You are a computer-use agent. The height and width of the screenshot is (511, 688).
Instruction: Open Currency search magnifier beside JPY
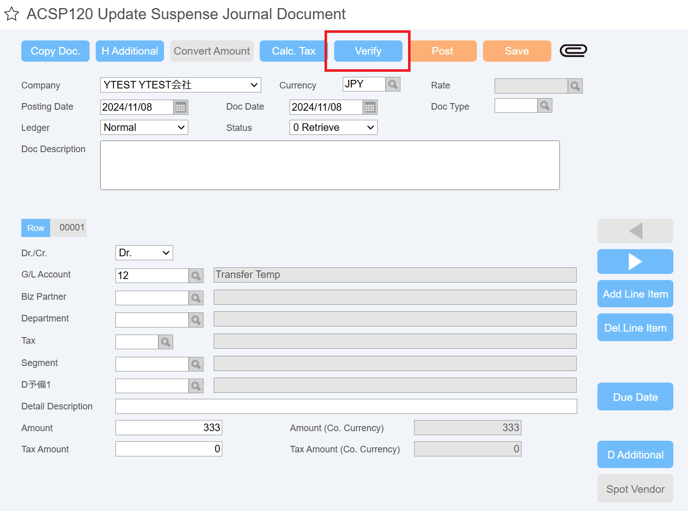coord(393,84)
